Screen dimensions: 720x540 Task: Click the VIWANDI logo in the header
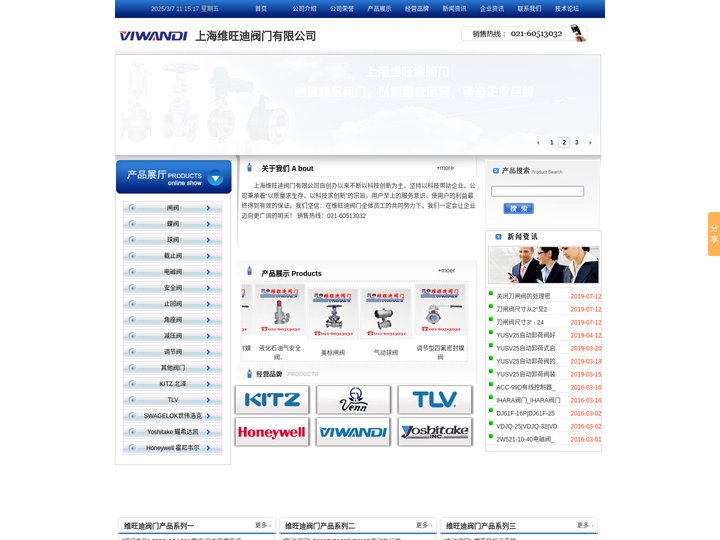tap(153, 36)
